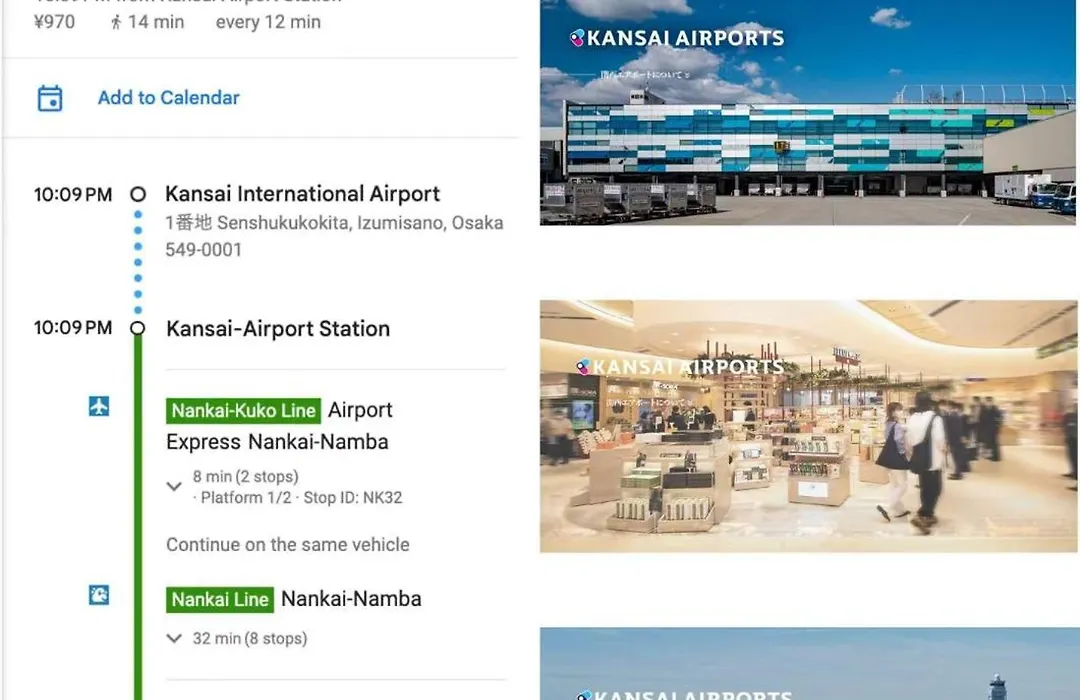Open the Add to Calendar link
The image size is (1080, 700).
tap(169, 98)
